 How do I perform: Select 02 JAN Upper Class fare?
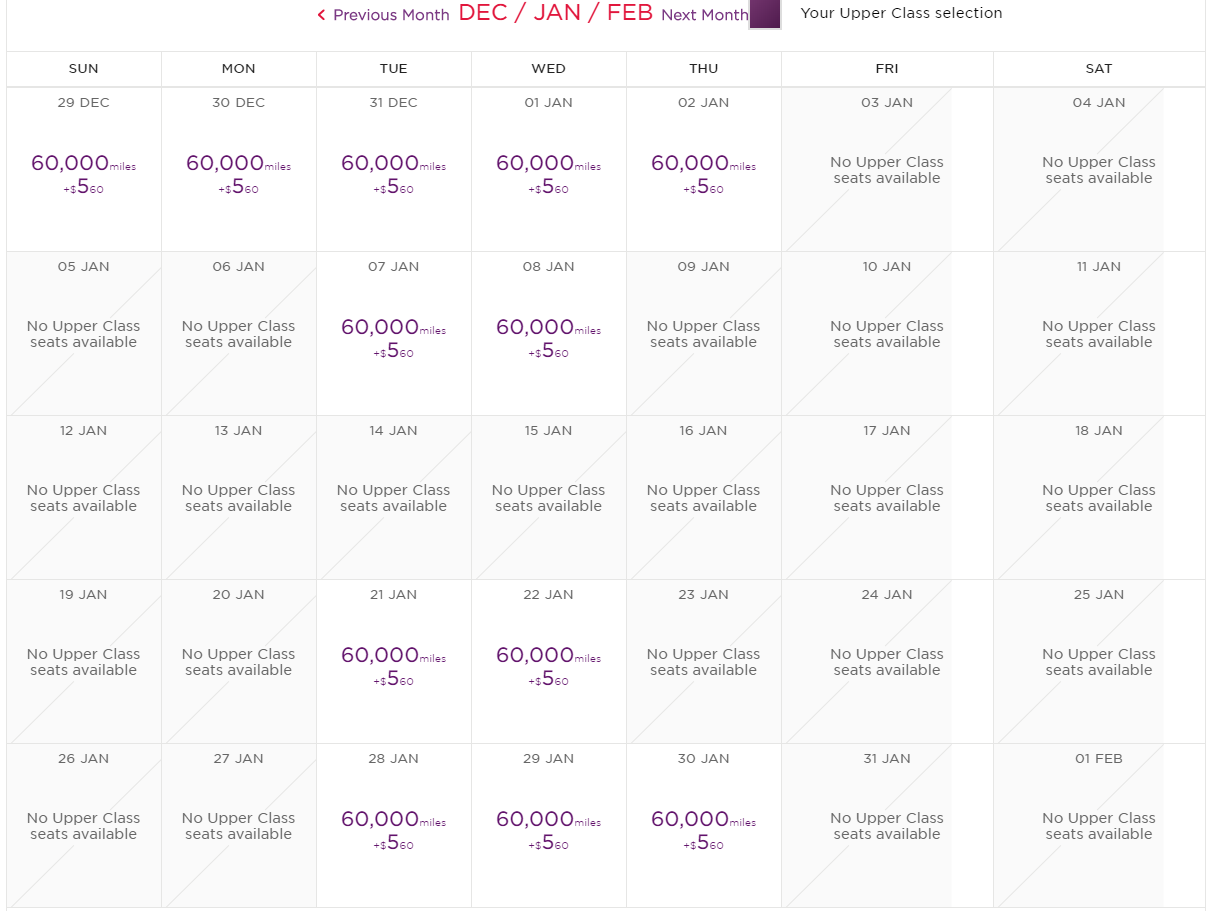pyautogui.click(x=703, y=170)
